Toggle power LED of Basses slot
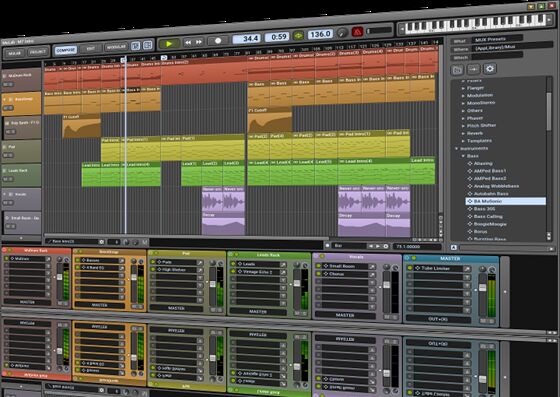This screenshot has height=397, width=560. pyautogui.click(x=78, y=260)
